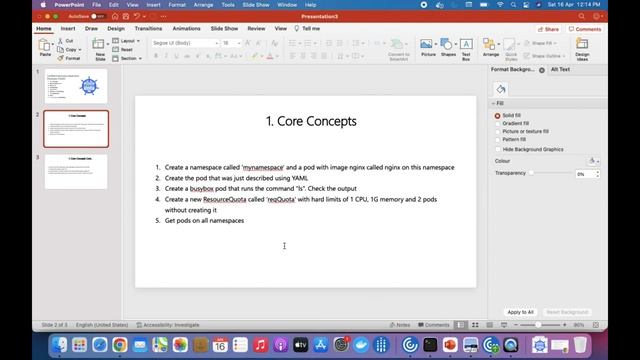Open the Shapes dropdown arrow
This screenshot has width=640, height=360.
point(456,44)
